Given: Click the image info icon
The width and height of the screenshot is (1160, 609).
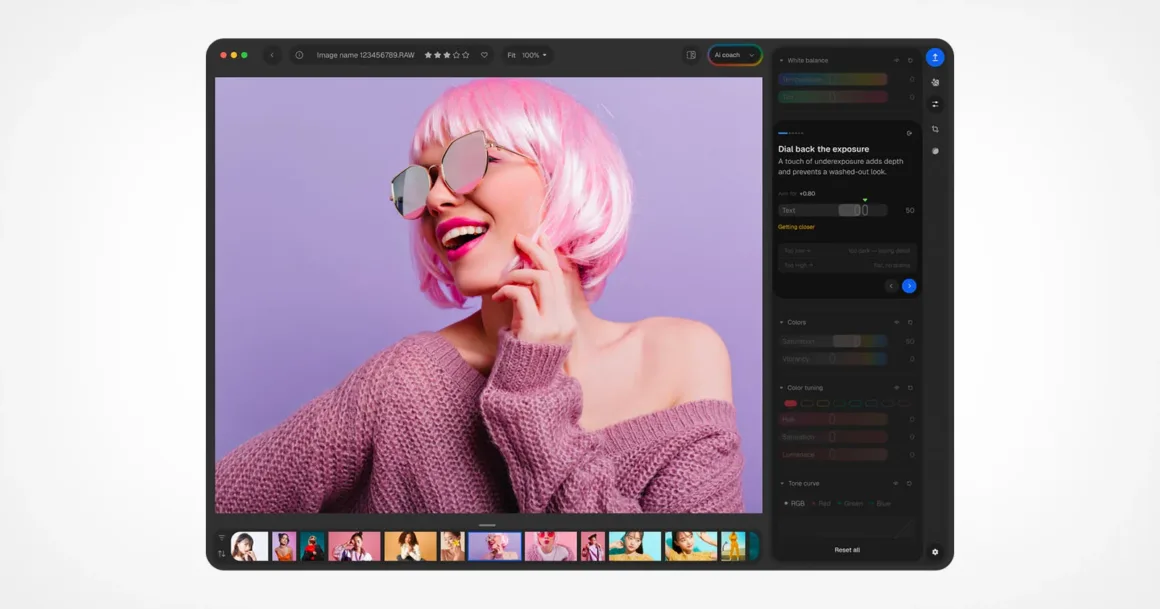Looking at the screenshot, I should (299, 55).
